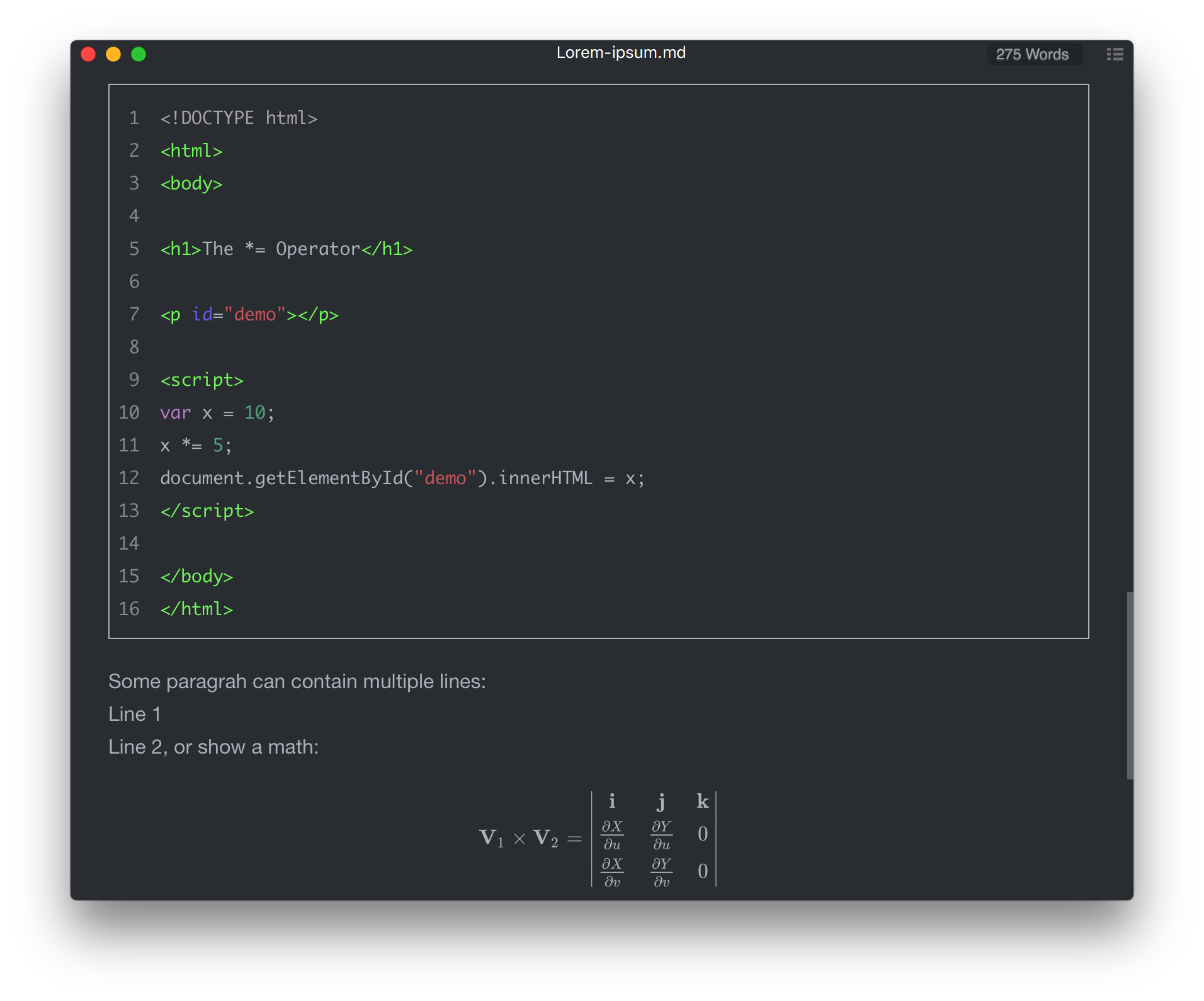Click the closing </body> tag line
The height and width of the screenshot is (1001, 1204).
tap(196, 576)
